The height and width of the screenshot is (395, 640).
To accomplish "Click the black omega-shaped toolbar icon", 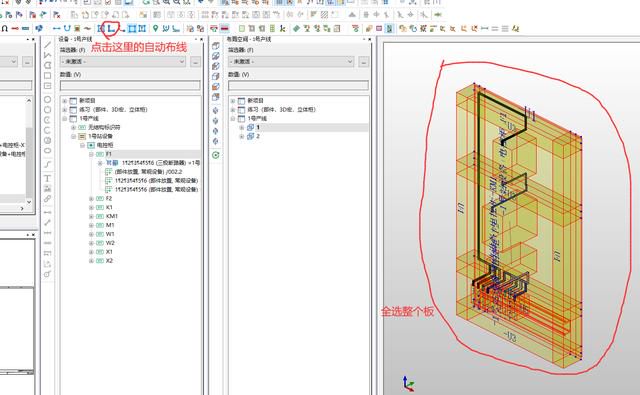I will (4, 29).
